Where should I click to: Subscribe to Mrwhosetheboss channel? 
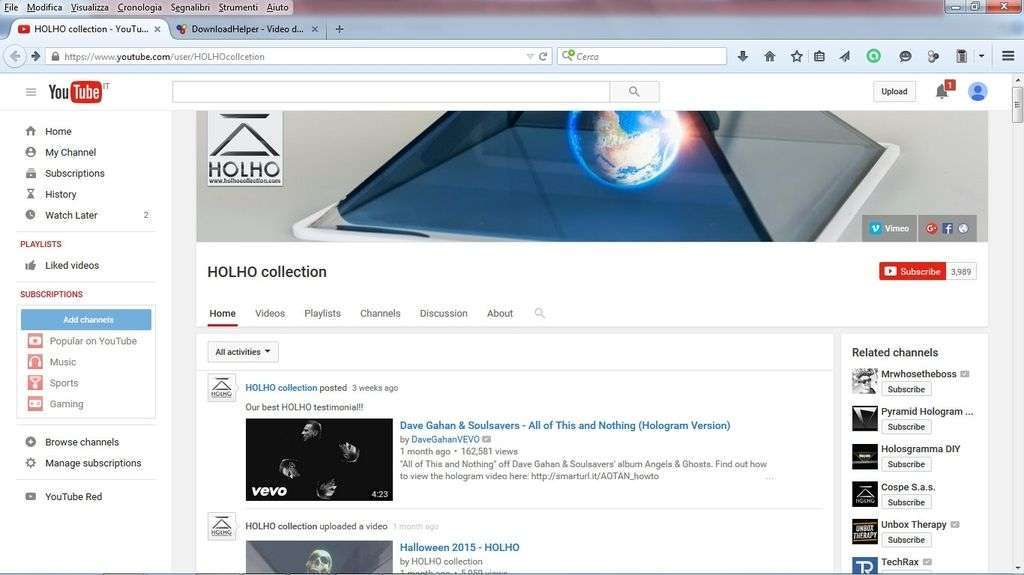pyautogui.click(x=906, y=389)
